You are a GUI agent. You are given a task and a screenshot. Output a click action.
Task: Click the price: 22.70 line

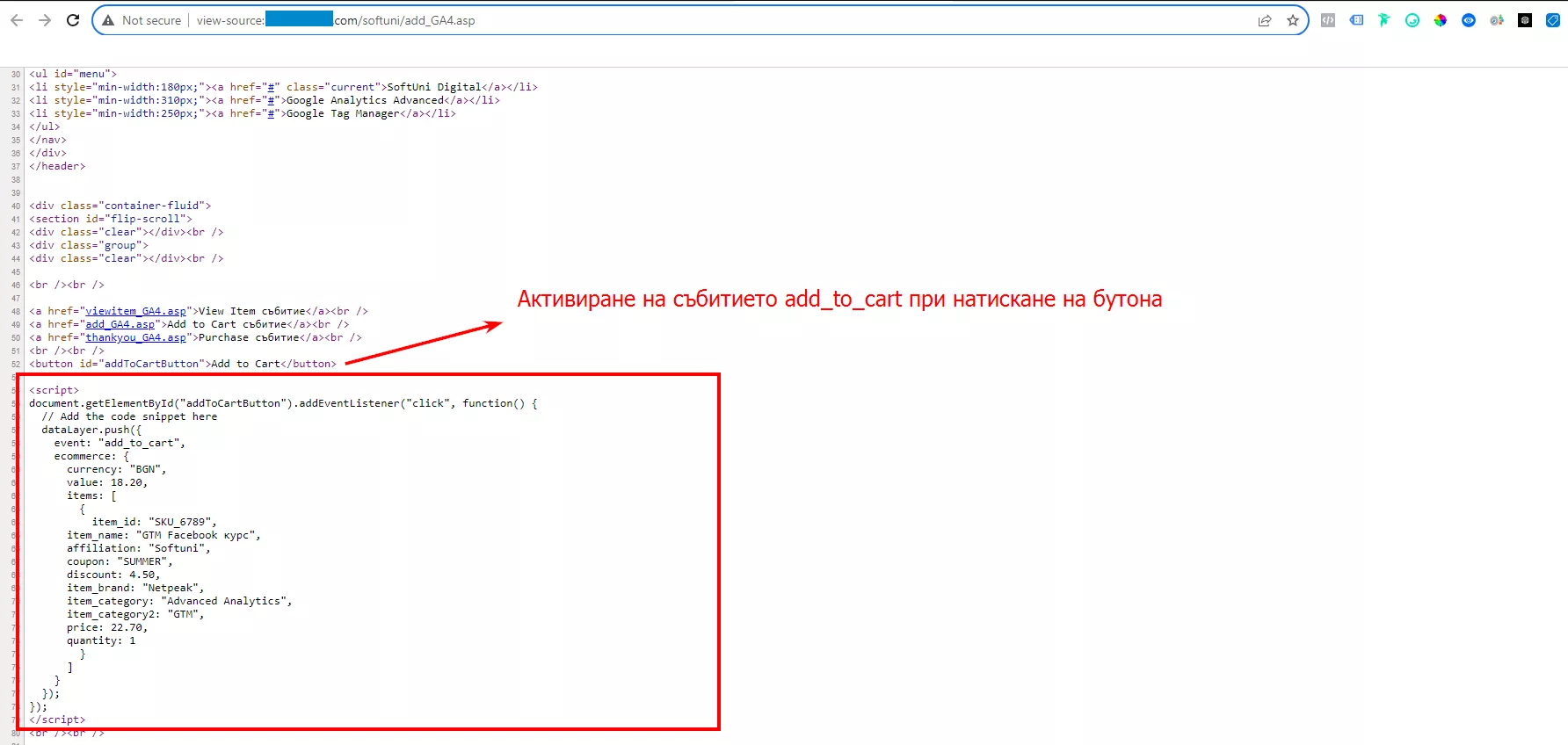tap(107, 627)
